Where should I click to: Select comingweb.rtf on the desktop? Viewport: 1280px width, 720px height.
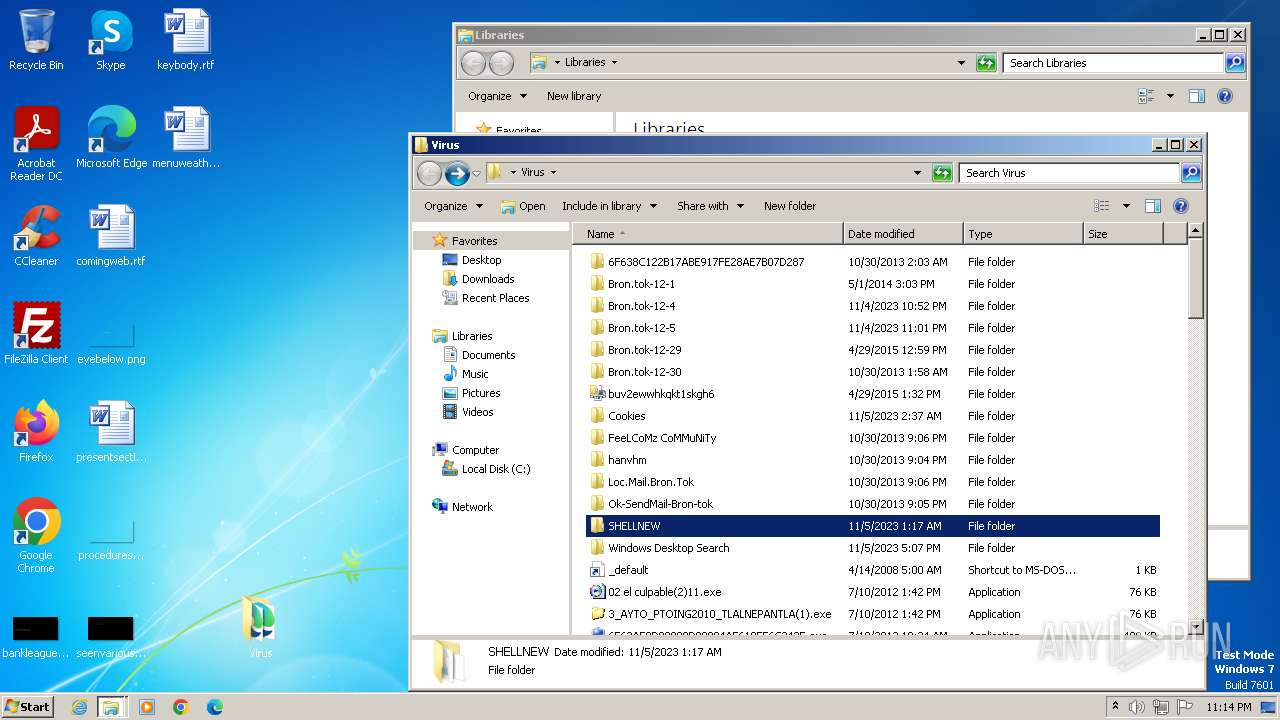[x=111, y=236]
